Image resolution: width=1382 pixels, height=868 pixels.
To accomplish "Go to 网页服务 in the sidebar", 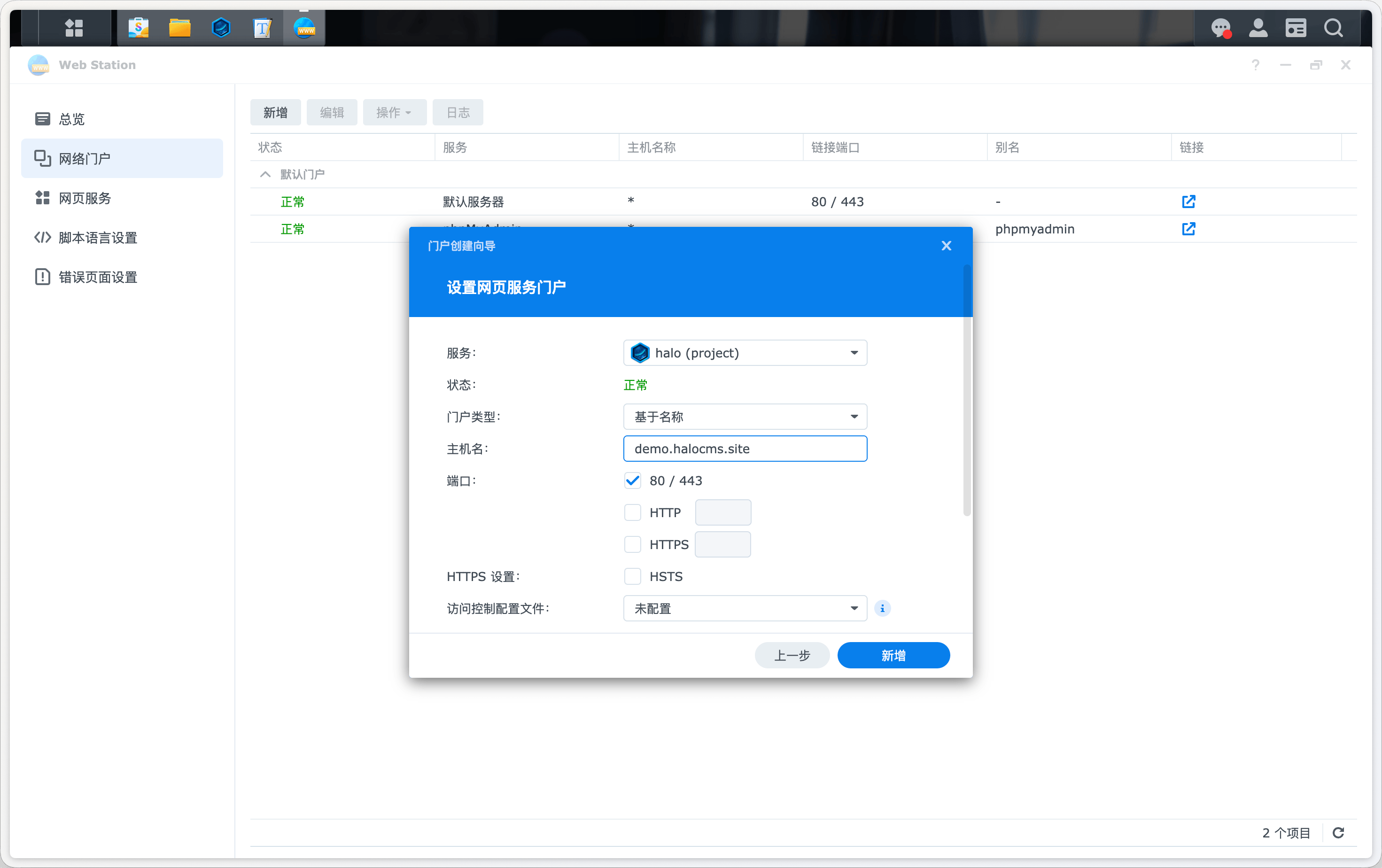I will tap(122, 198).
